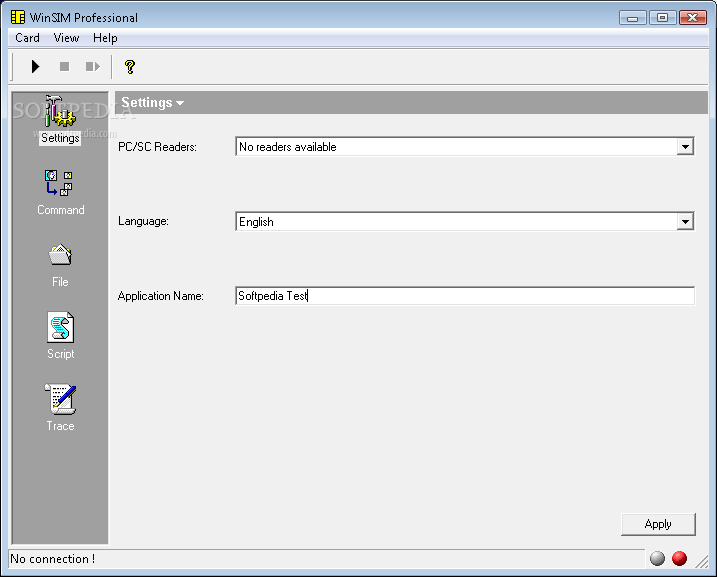Expand the Language dropdown
717x577 pixels.
point(685,222)
